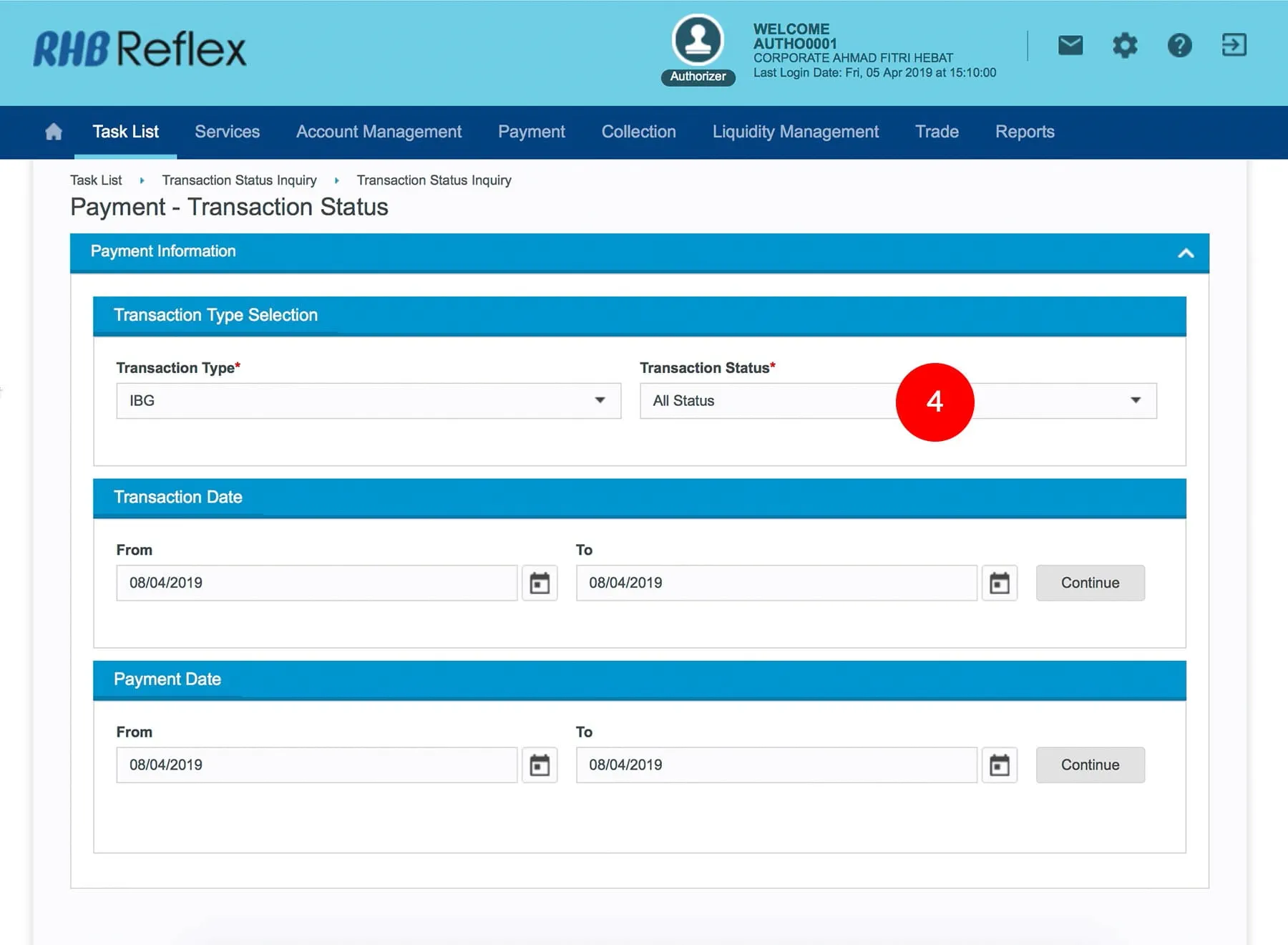Open the Payment menu

click(531, 132)
